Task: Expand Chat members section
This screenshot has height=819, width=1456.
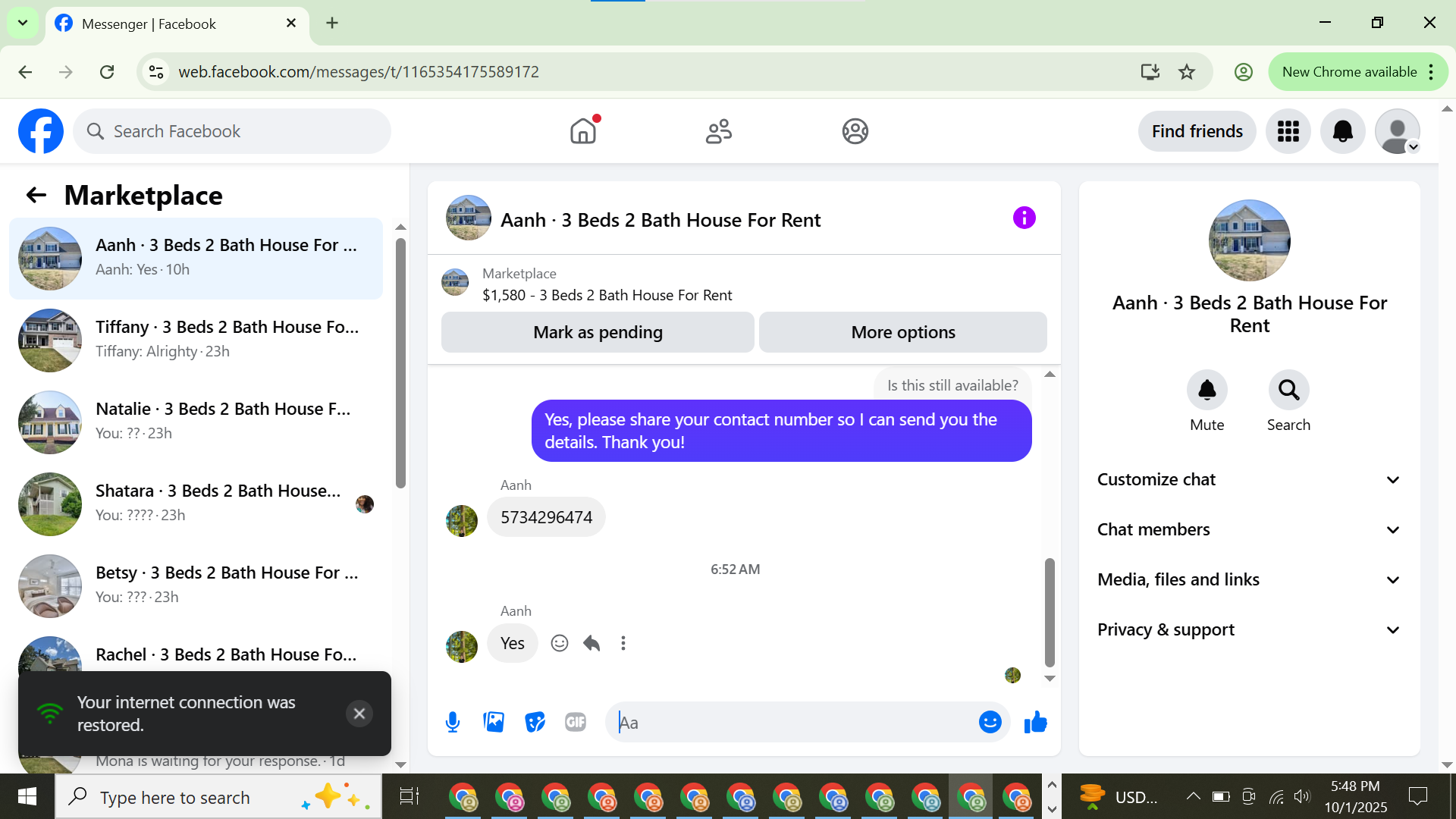Action: (1249, 530)
